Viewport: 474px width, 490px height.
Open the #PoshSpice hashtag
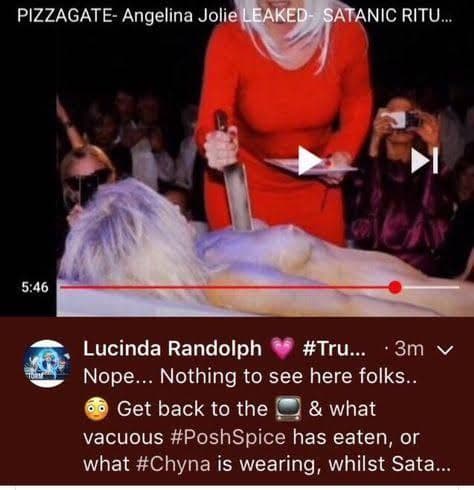[228, 437]
